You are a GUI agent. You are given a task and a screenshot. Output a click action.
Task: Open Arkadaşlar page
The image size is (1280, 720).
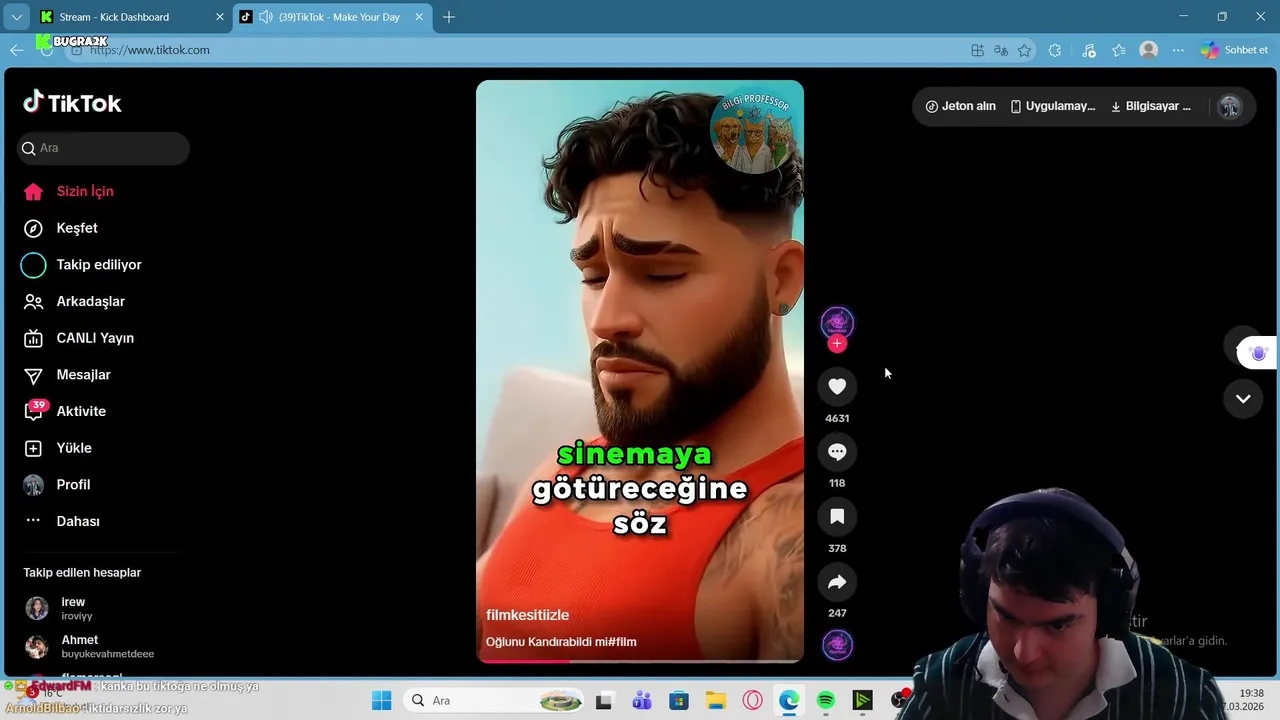[x=90, y=301]
